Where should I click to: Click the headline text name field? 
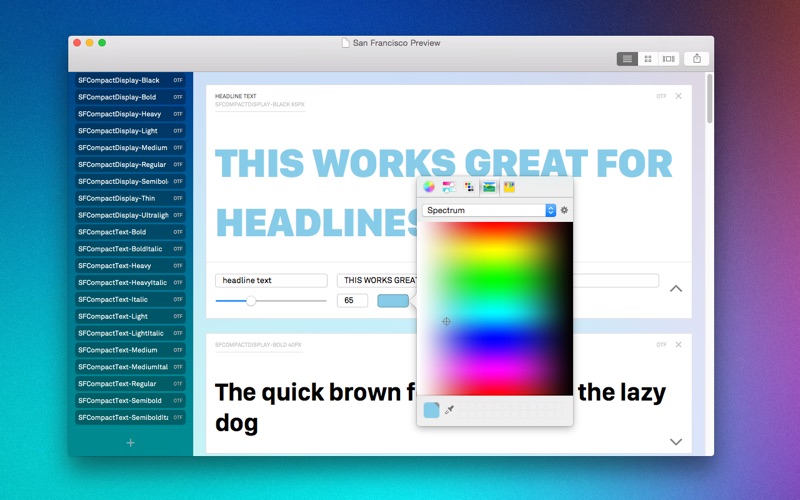coord(271,280)
